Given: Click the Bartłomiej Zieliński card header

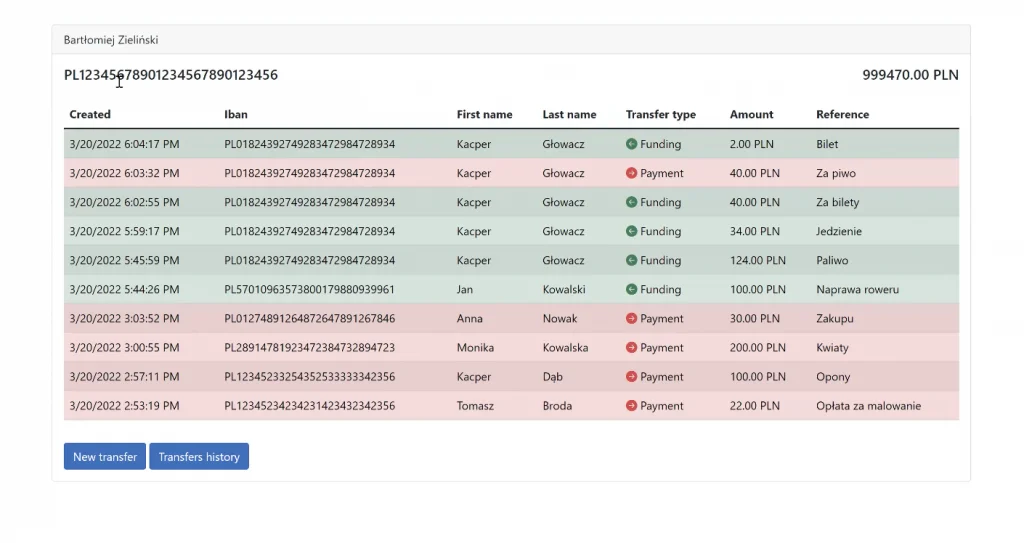Looking at the screenshot, I should [x=511, y=40].
